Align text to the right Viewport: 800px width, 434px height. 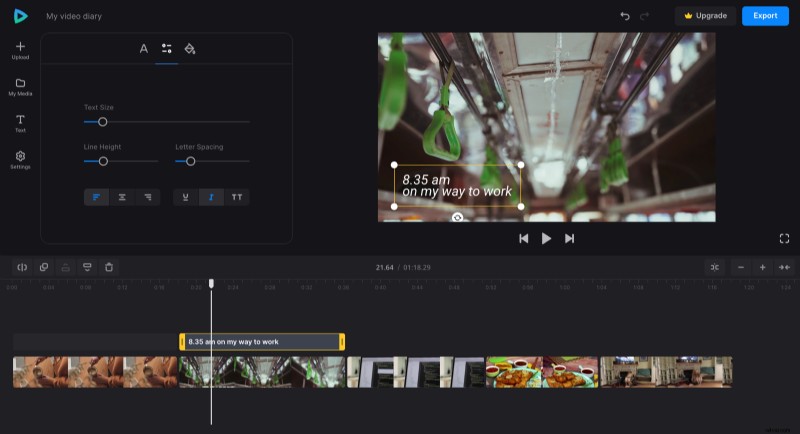tap(147, 197)
